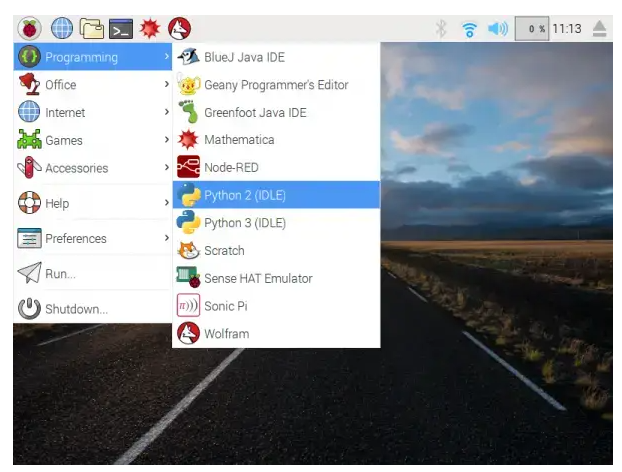Expand the Preferences submenu arrow
The width and height of the screenshot is (622, 472).
coord(167,238)
